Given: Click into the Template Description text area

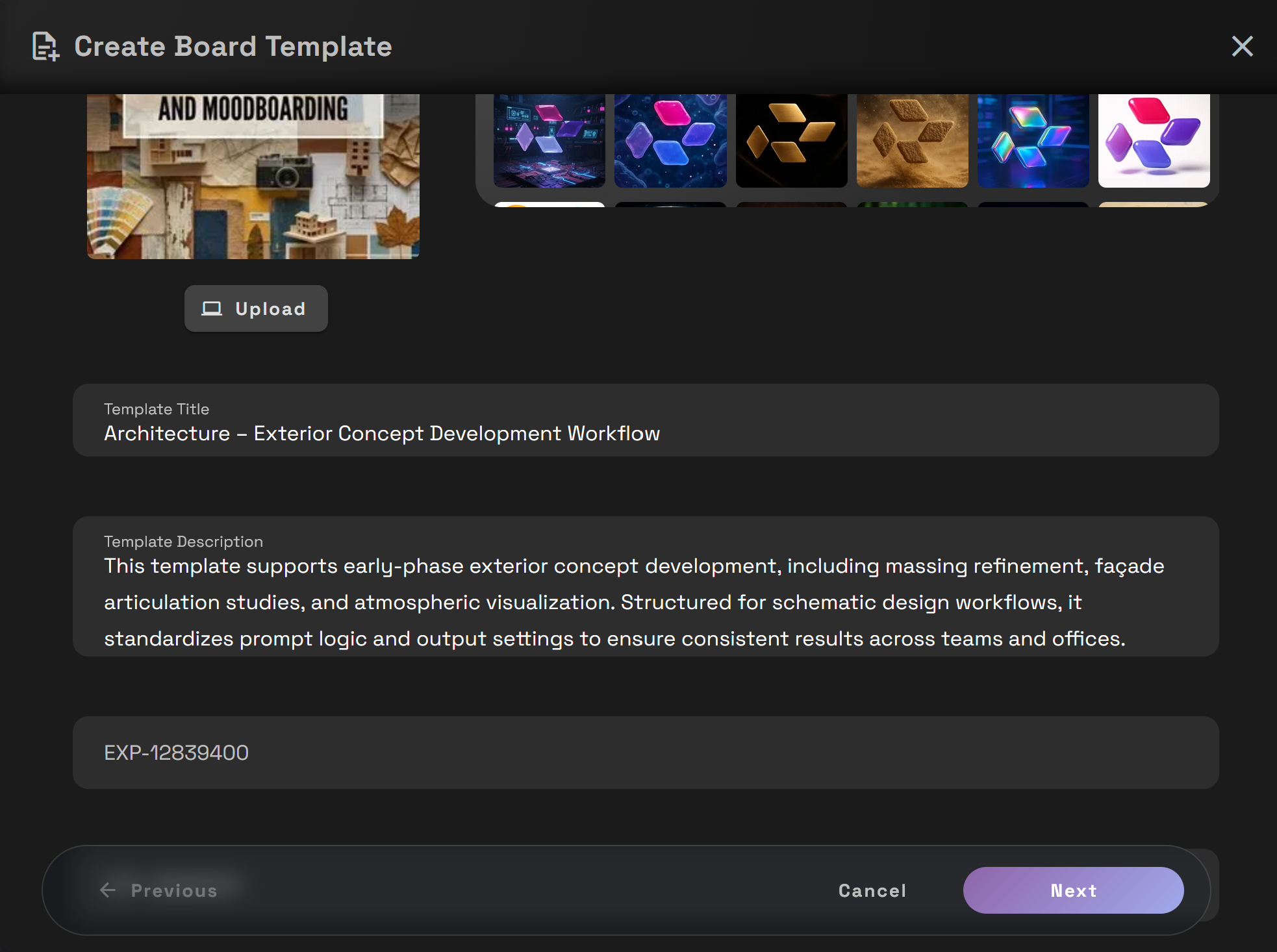Looking at the screenshot, I should click(645, 602).
